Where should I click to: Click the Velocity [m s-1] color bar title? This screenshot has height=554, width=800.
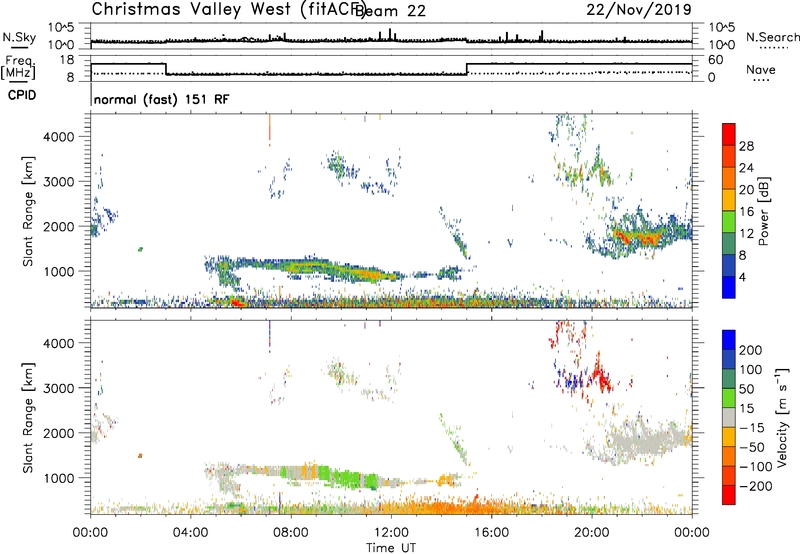(x=782, y=418)
